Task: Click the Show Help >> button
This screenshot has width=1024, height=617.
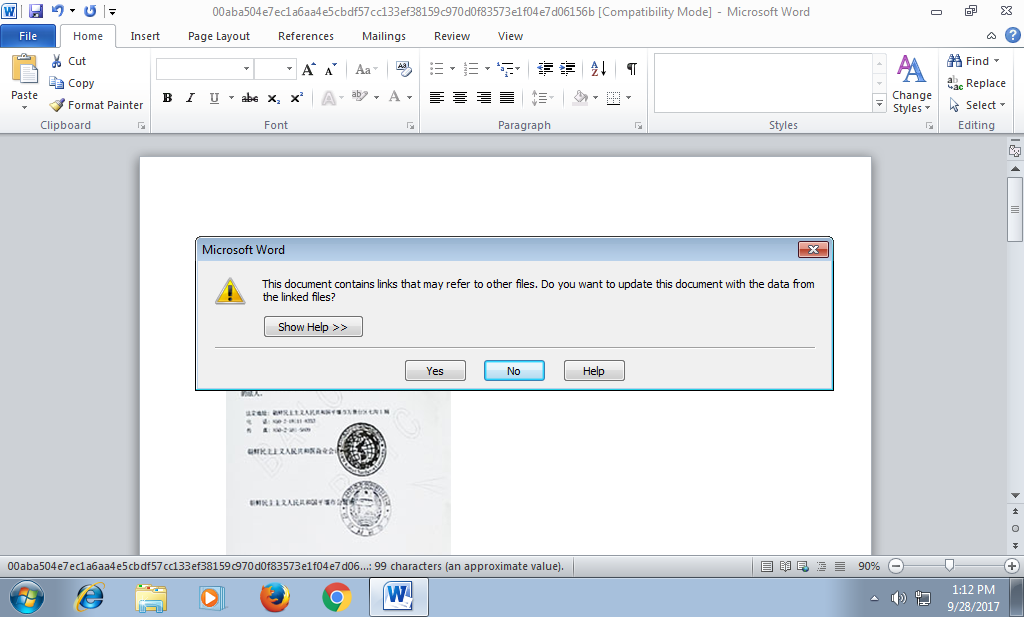Action: [313, 327]
